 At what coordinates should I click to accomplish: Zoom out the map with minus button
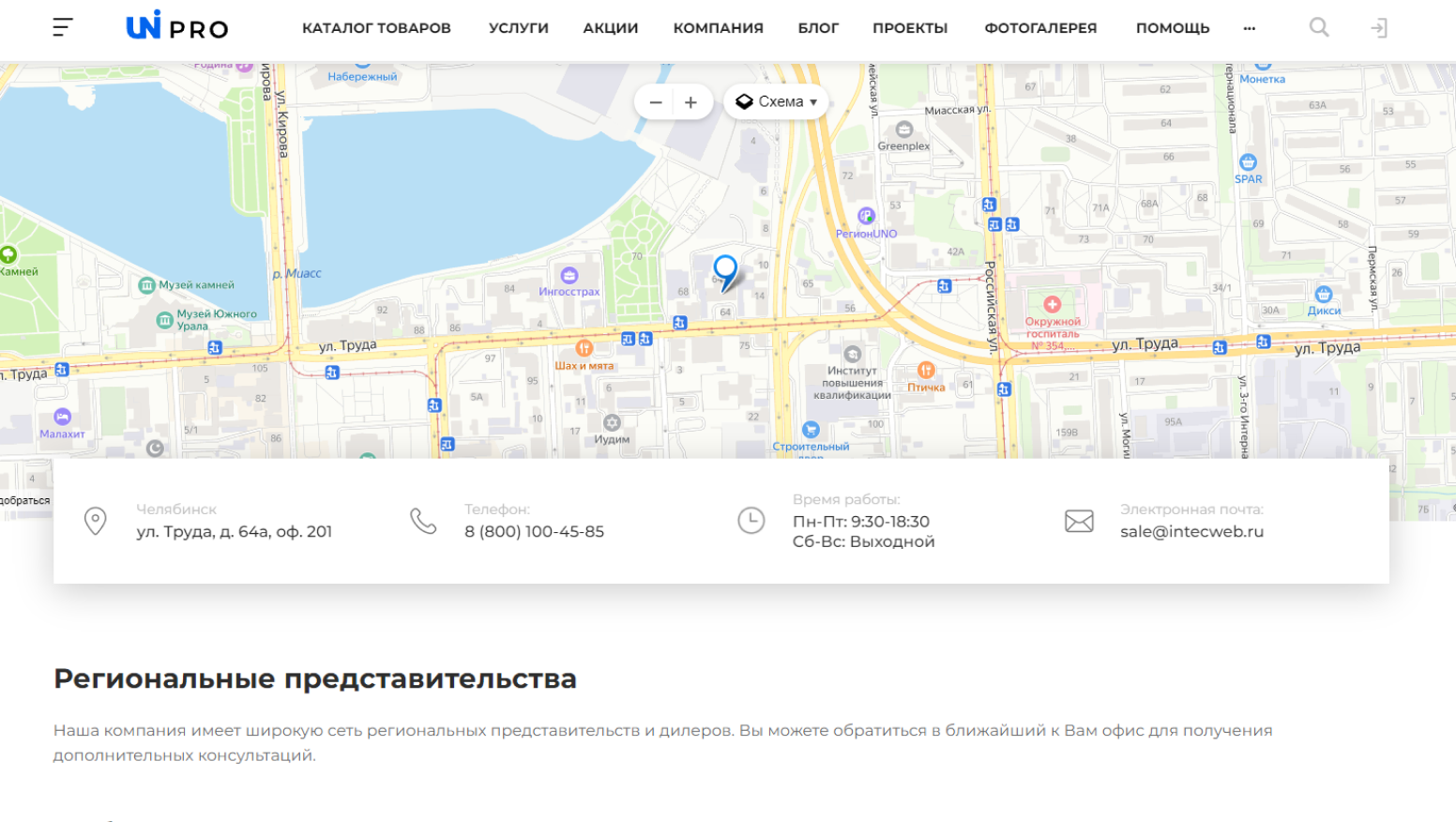coord(656,102)
